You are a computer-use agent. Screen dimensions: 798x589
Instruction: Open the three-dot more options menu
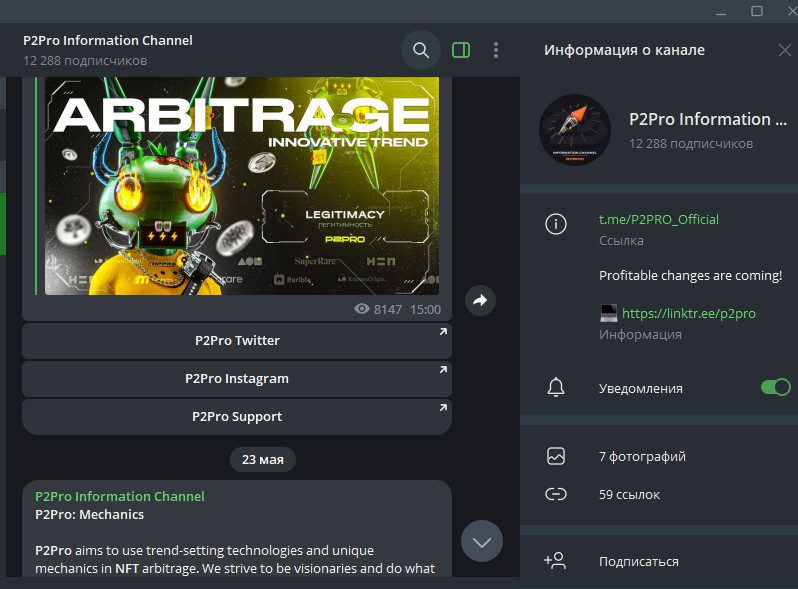tap(496, 50)
